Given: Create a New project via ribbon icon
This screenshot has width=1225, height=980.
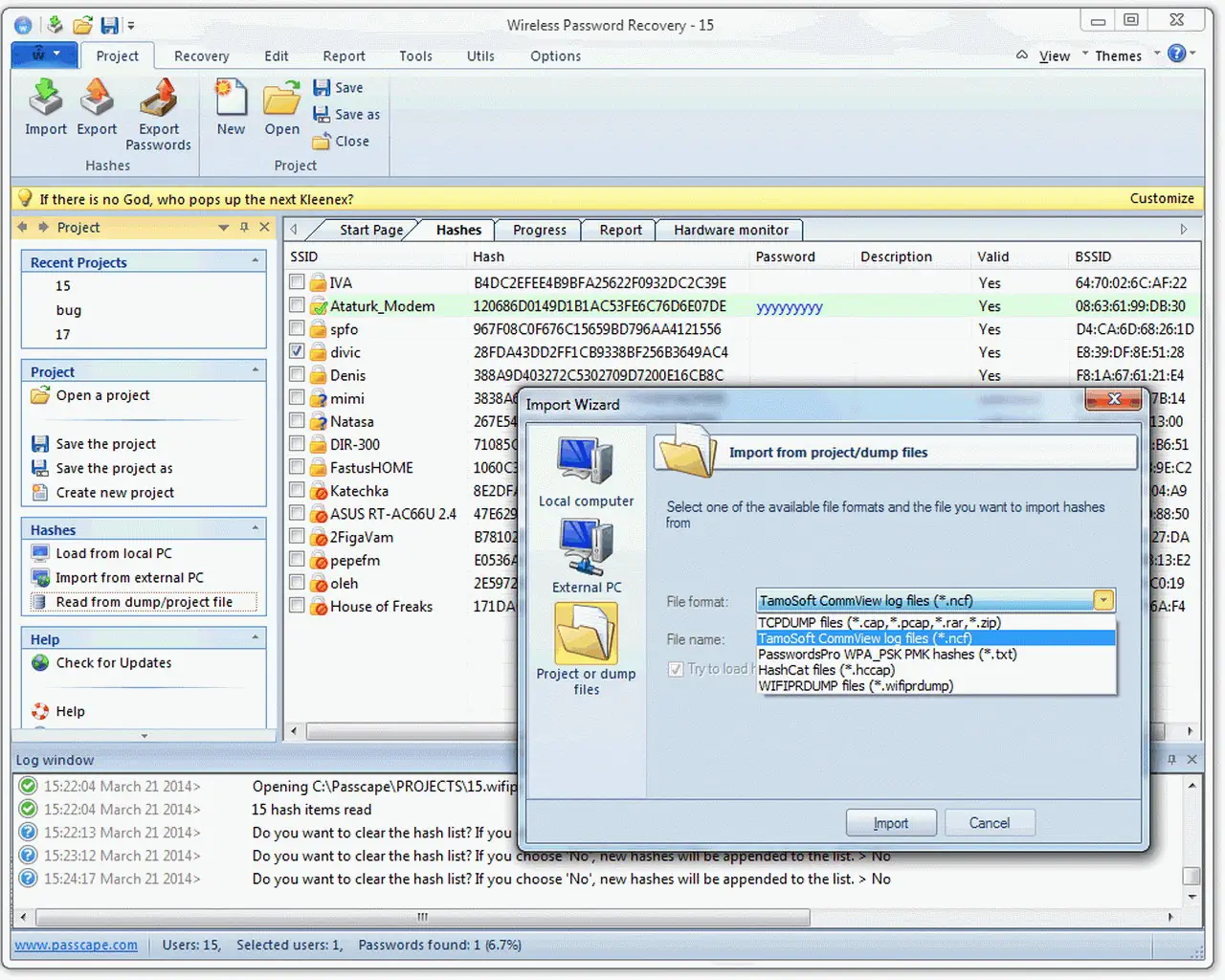Looking at the screenshot, I should click(x=231, y=107).
